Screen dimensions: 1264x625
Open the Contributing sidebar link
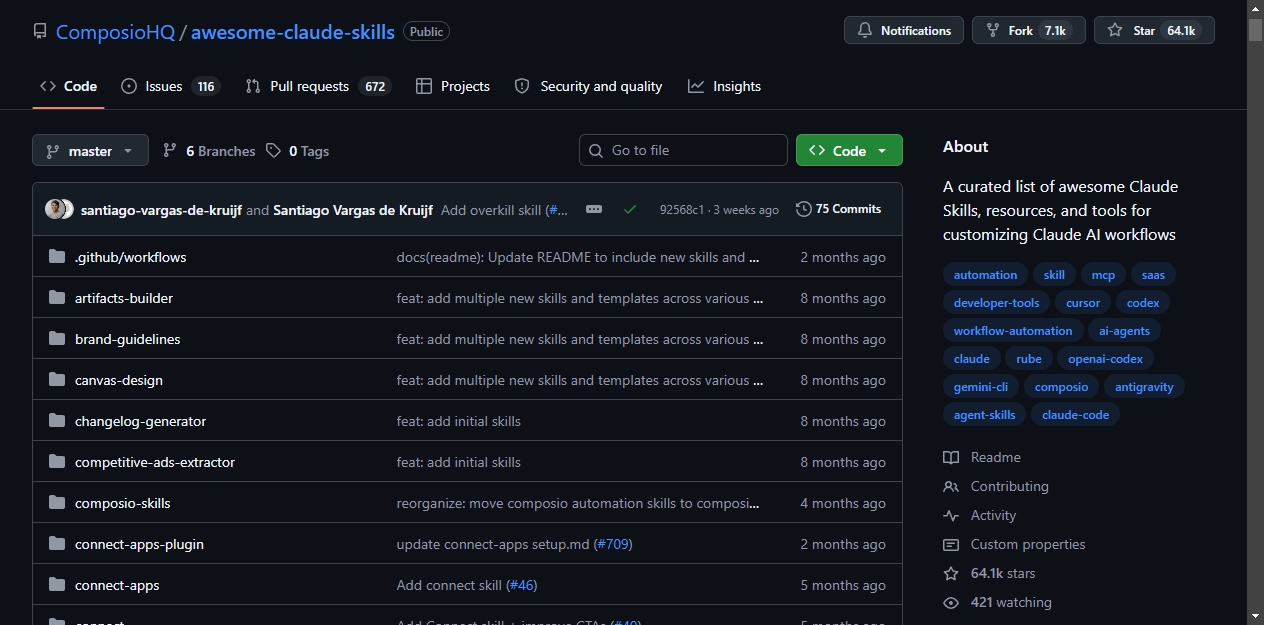(x=996, y=486)
